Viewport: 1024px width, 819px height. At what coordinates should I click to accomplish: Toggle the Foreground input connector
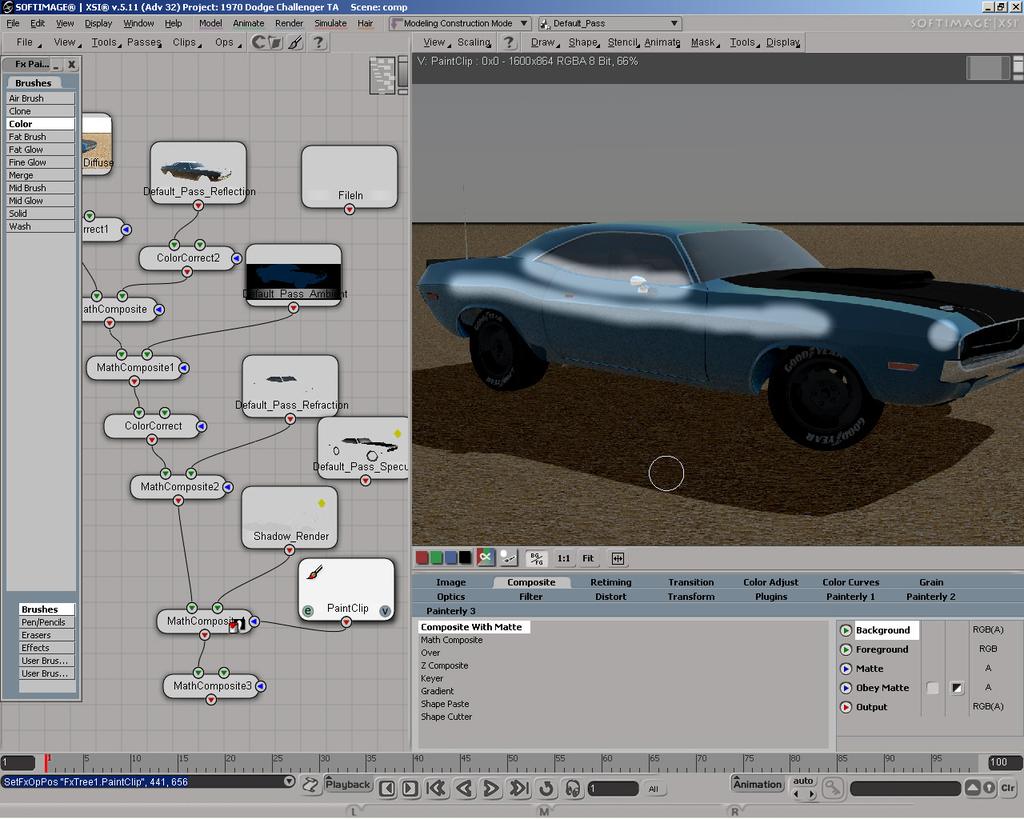pos(846,649)
